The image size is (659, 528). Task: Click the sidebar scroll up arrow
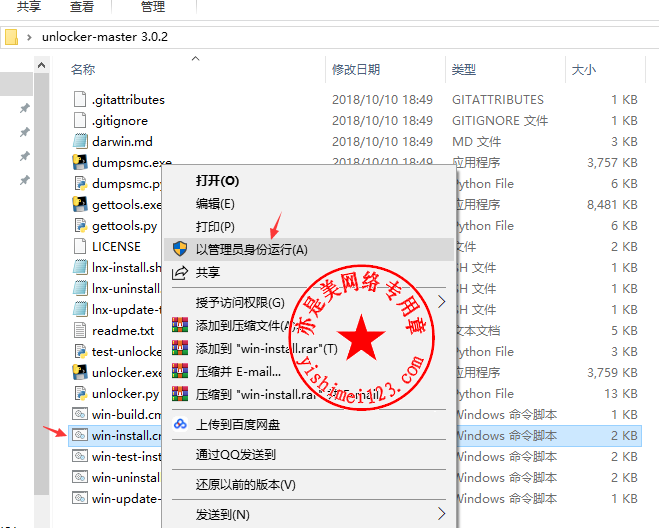(41, 65)
